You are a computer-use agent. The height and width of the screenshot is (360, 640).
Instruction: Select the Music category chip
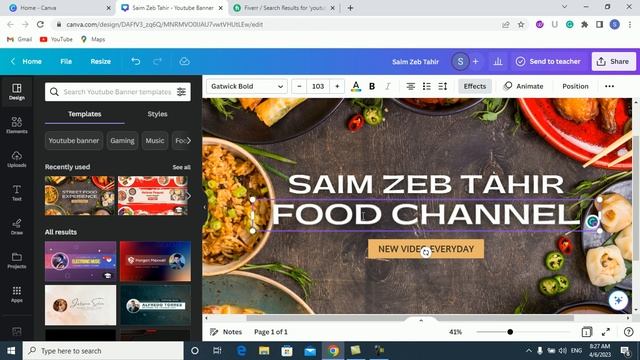[155, 140]
